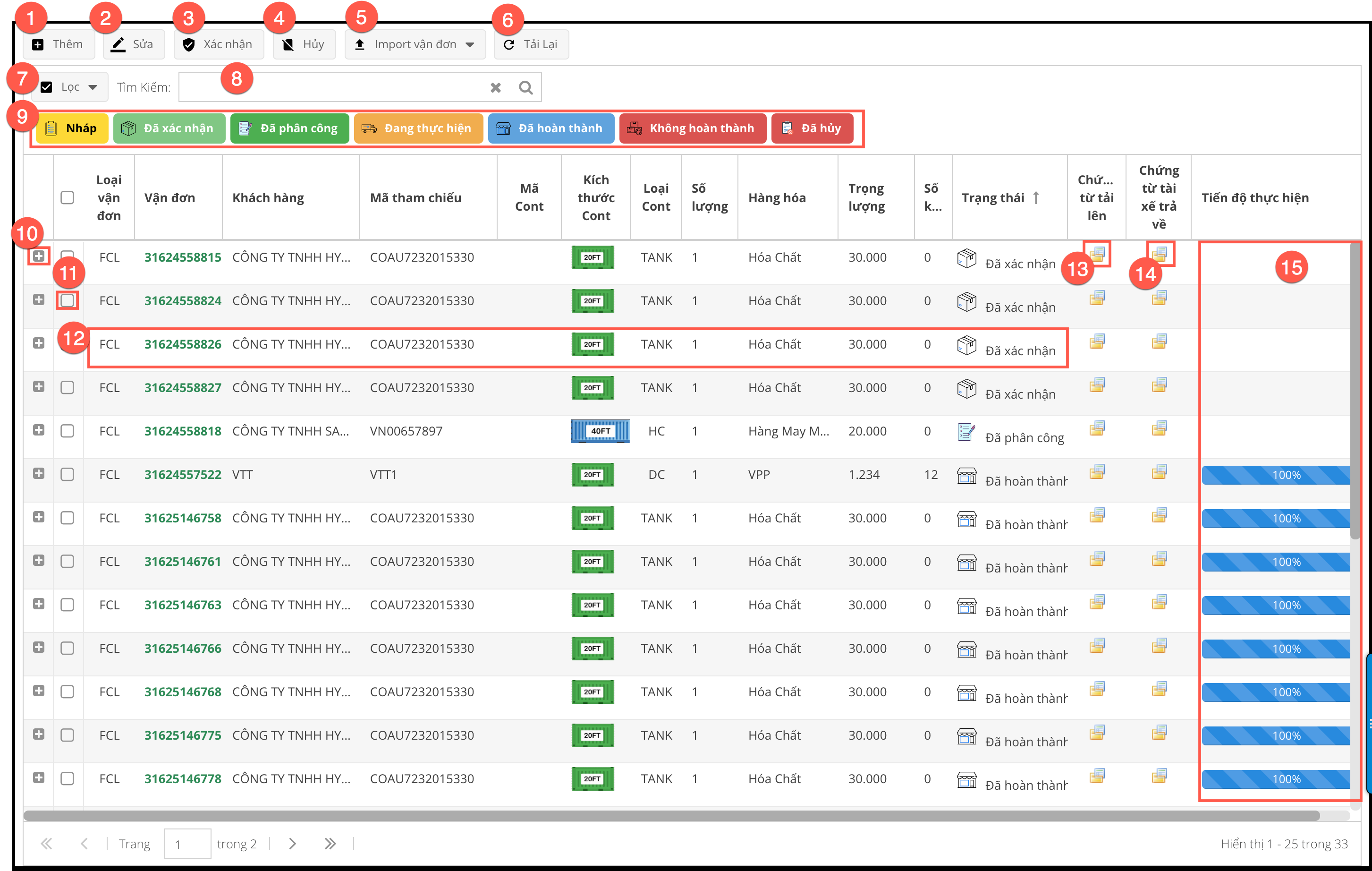Expand row details for 31624558818
Image resolution: width=1372 pixels, height=871 pixels.
pos(39,430)
